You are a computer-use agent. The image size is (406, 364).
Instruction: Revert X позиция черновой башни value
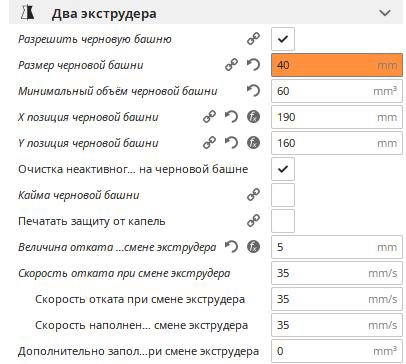(x=231, y=117)
